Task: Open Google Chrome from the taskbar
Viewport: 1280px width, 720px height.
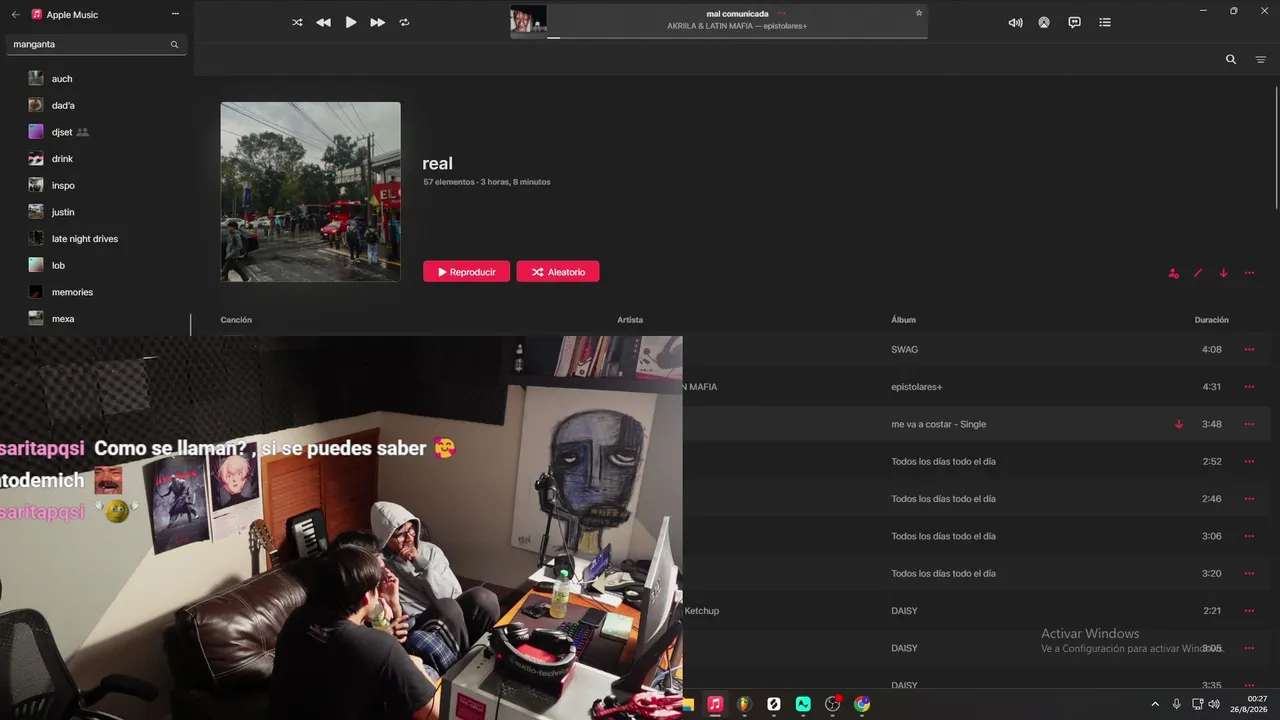Action: pyautogui.click(x=862, y=704)
